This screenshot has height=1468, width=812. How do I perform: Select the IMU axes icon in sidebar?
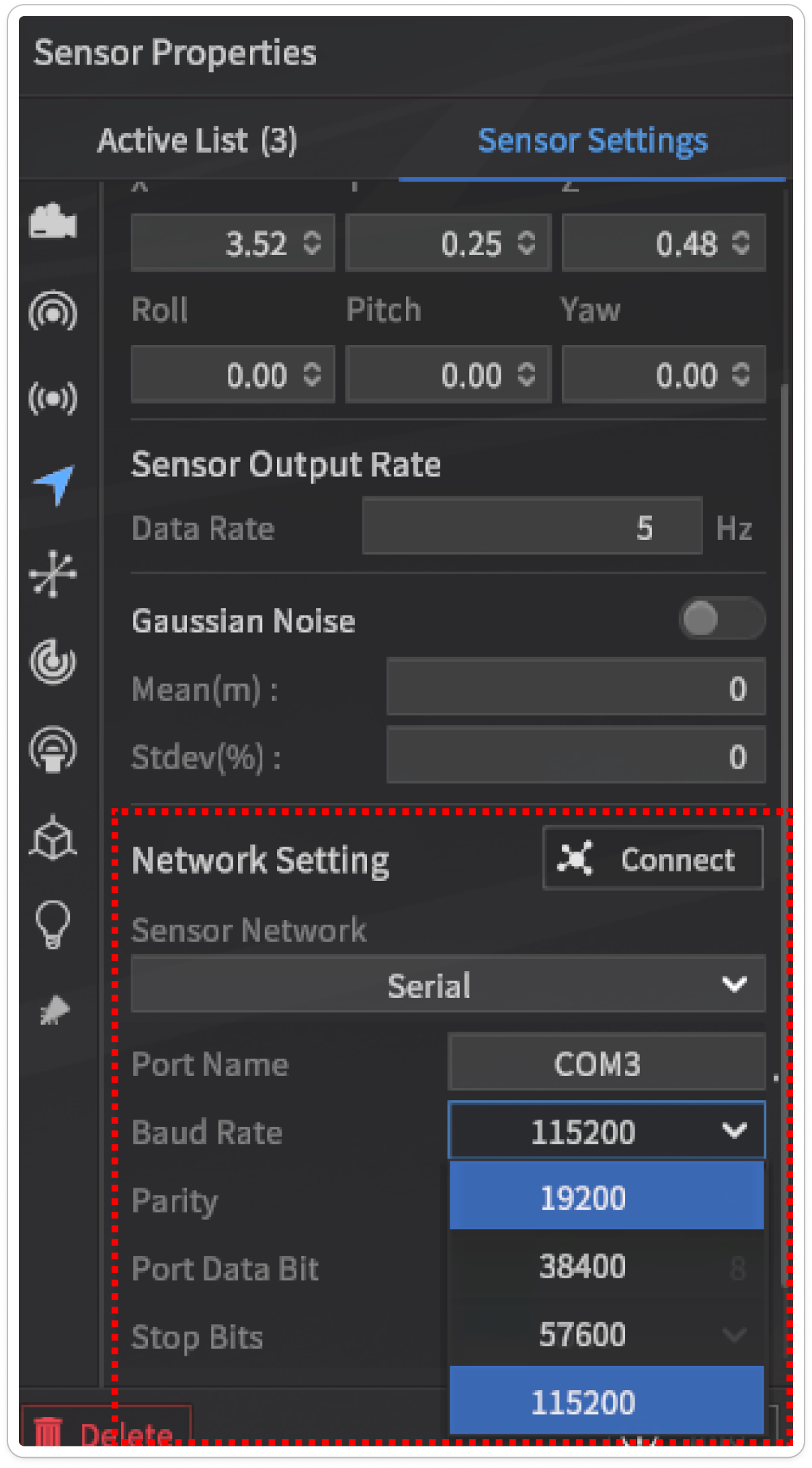coord(52,574)
